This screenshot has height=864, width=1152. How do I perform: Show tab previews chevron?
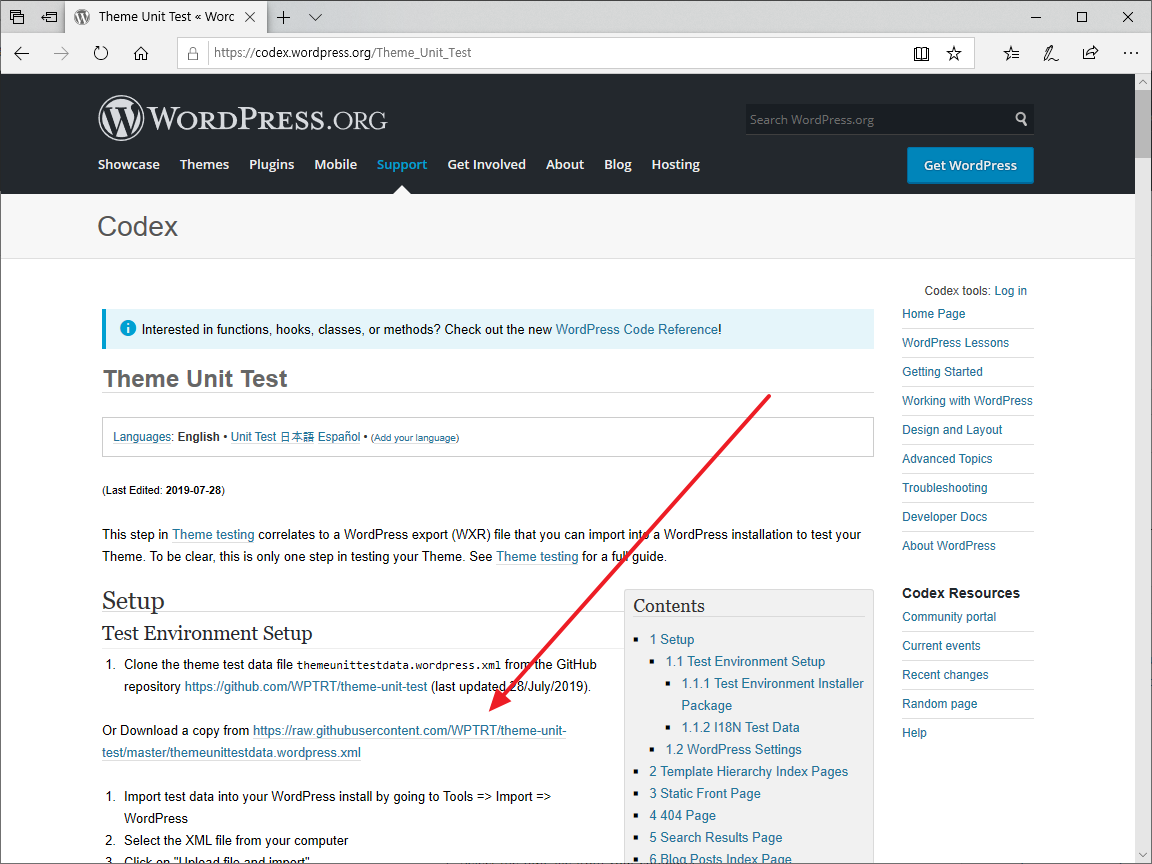coord(315,17)
